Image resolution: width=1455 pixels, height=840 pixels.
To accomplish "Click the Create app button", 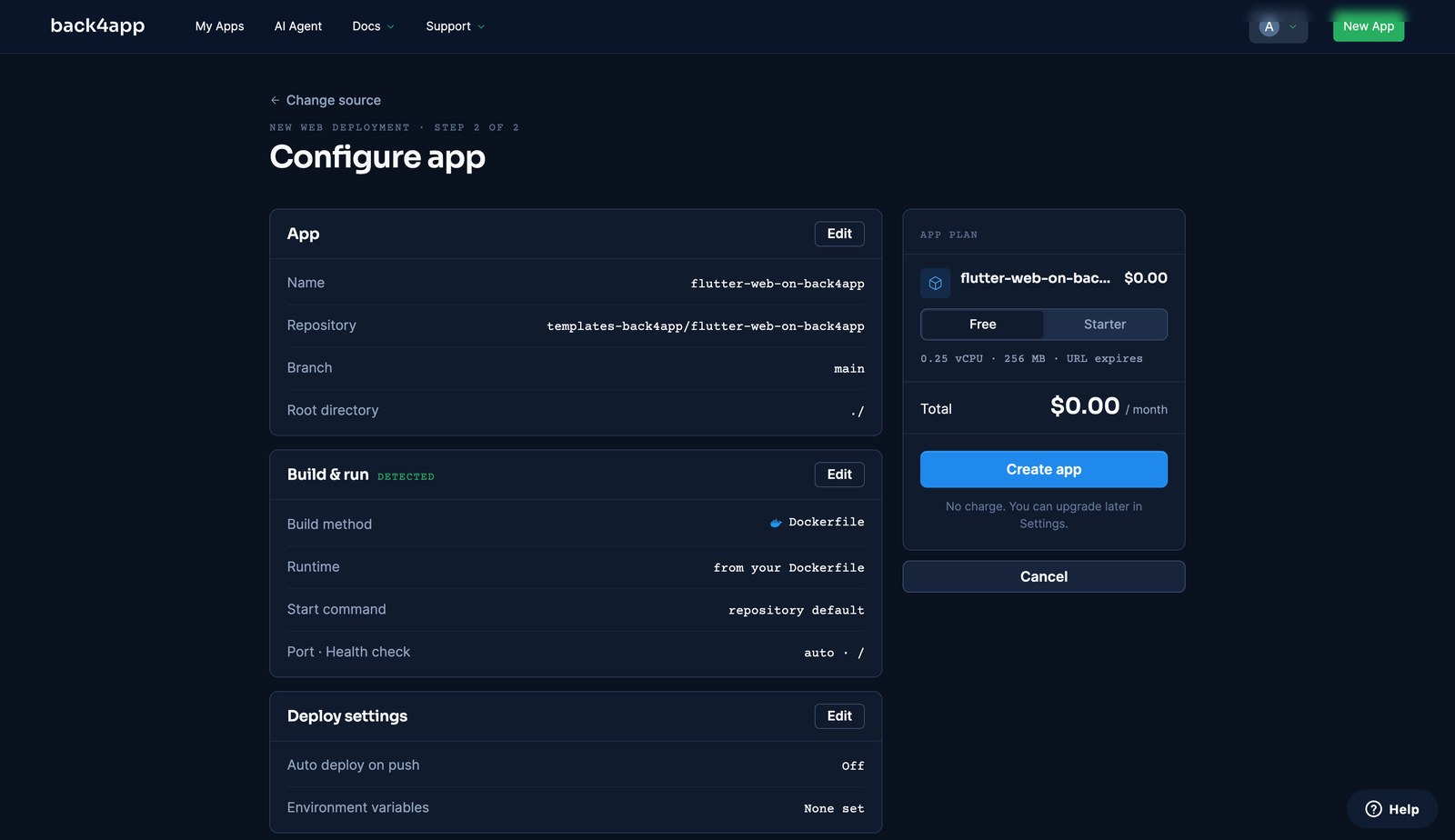I will [x=1044, y=469].
